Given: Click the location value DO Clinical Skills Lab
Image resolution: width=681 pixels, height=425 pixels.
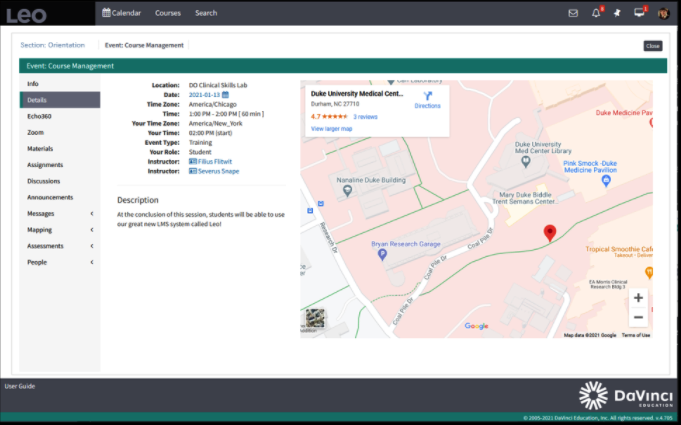Looking at the screenshot, I should coord(218,85).
